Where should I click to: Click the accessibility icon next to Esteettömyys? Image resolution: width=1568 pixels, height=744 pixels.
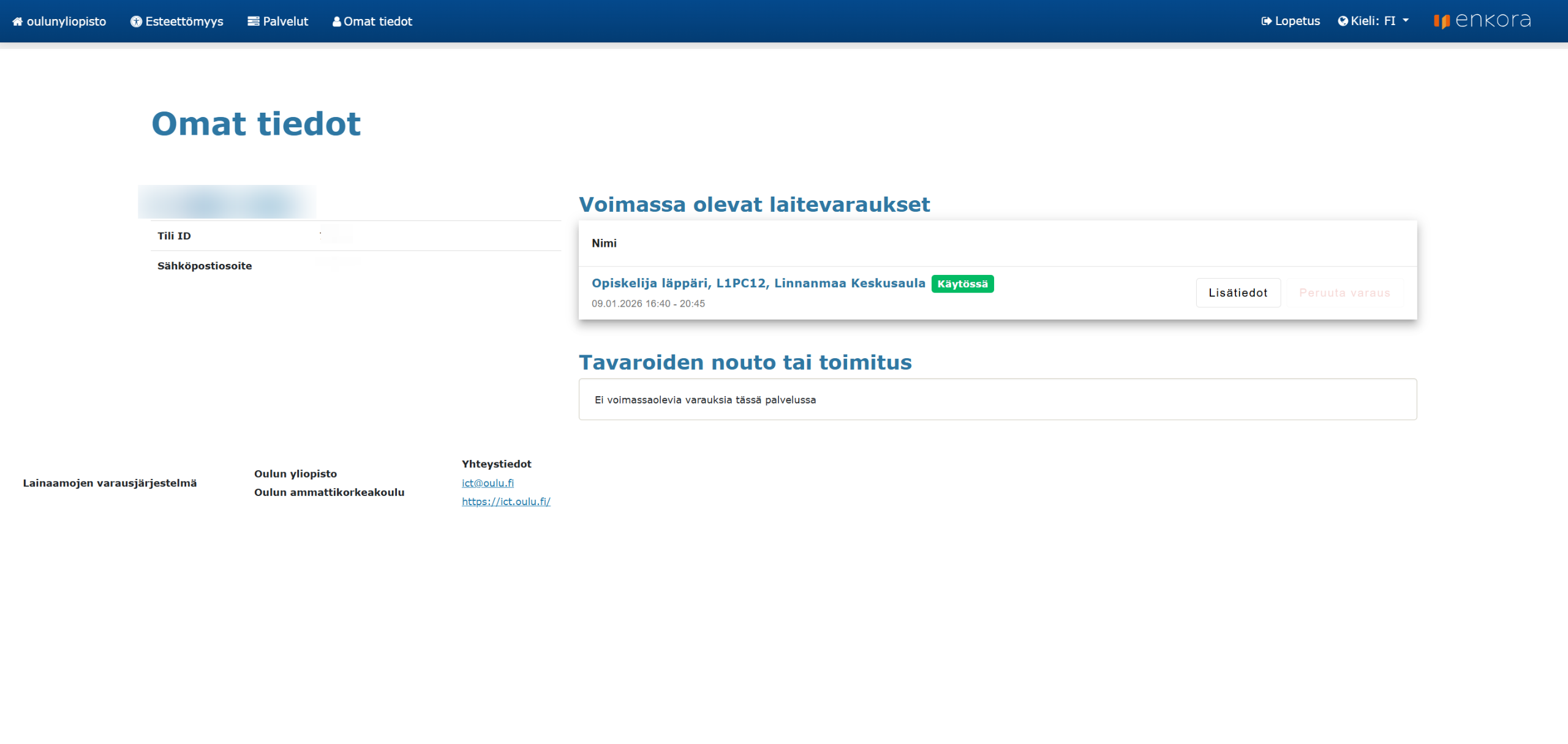(x=136, y=21)
